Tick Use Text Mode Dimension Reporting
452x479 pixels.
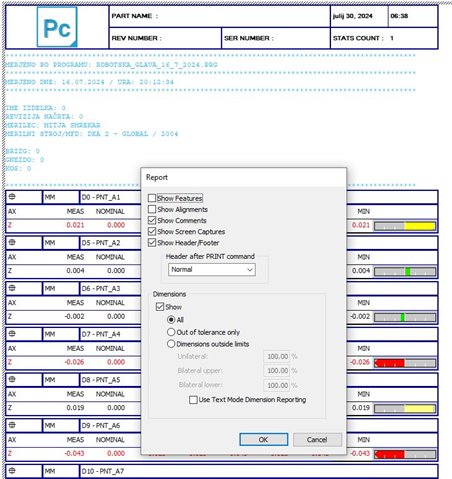(x=193, y=400)
